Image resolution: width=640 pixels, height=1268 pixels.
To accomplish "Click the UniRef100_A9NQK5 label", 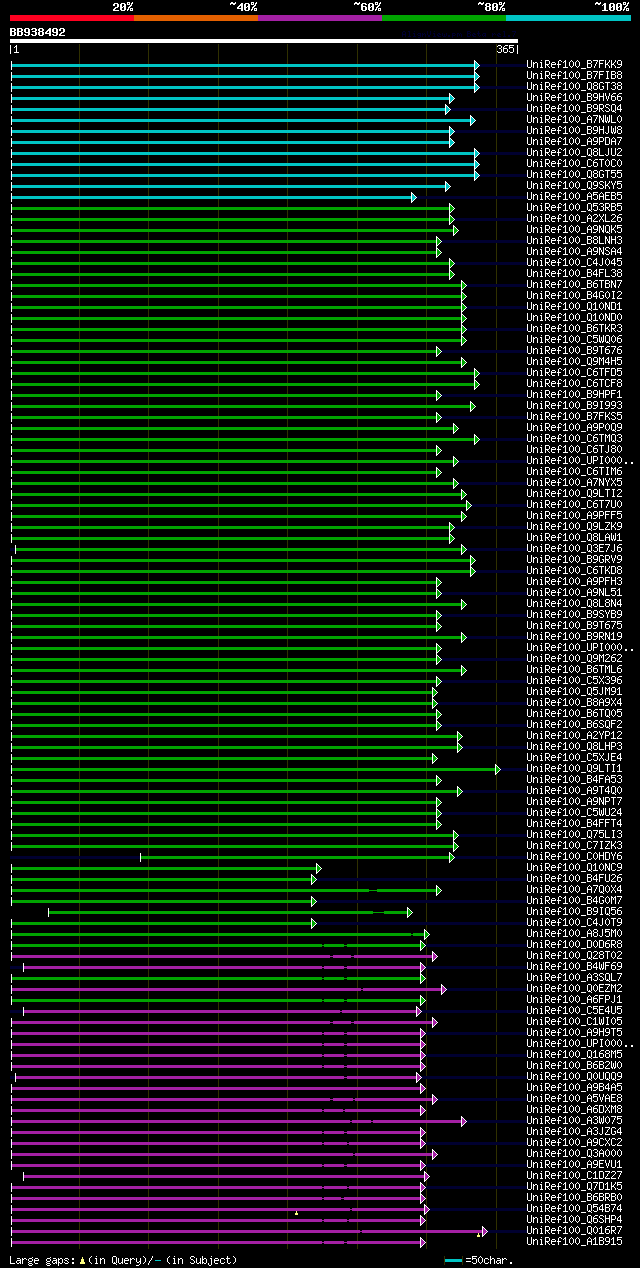I will tap(574, 230).
